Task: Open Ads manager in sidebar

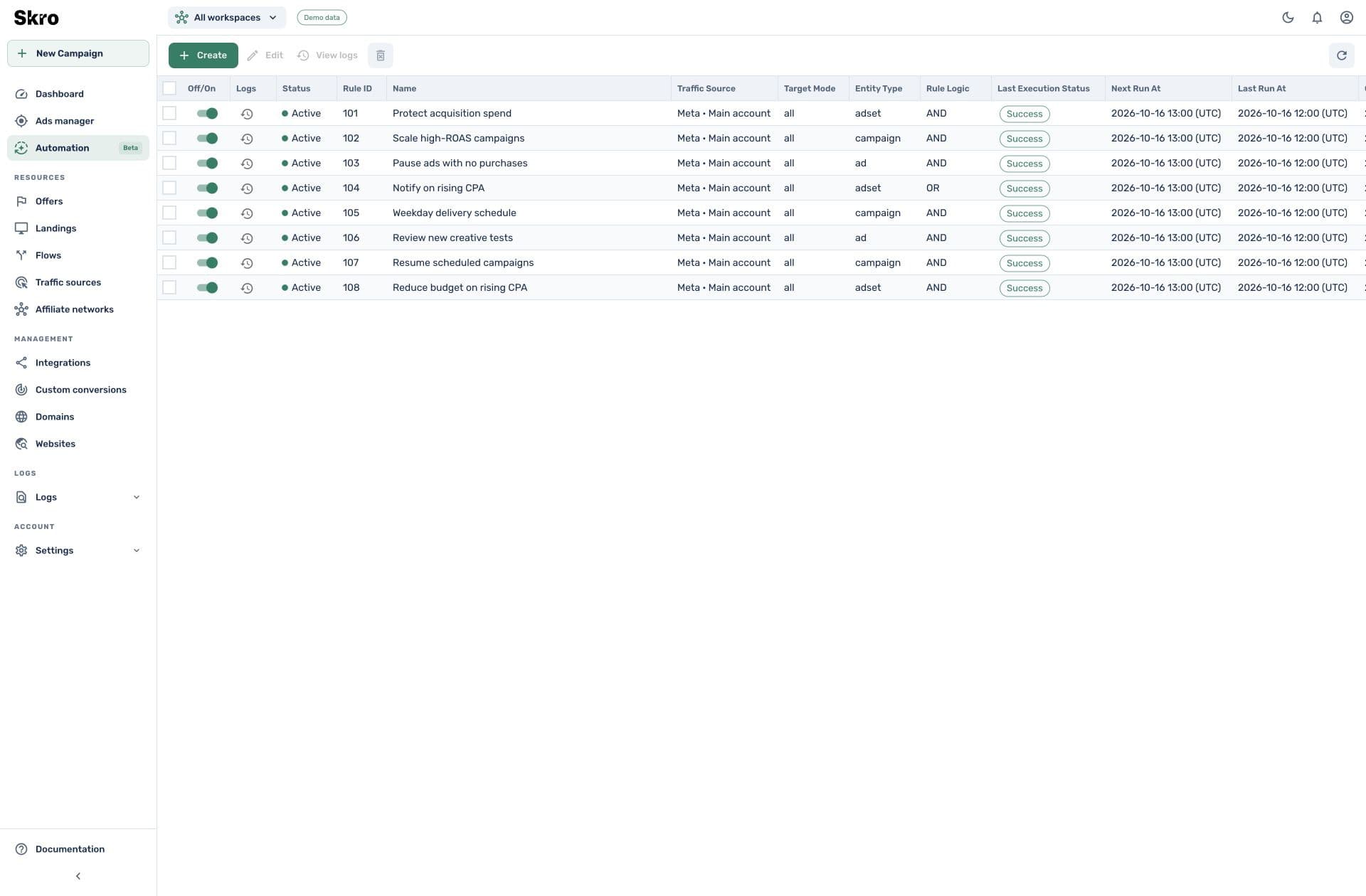Action: 78,121
